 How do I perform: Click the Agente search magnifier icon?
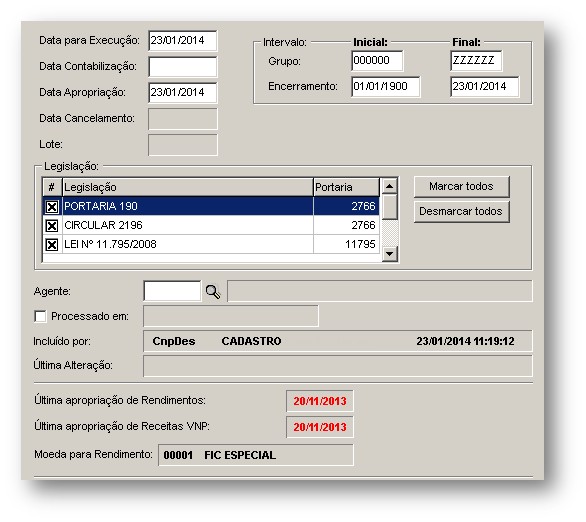[213, 291]
